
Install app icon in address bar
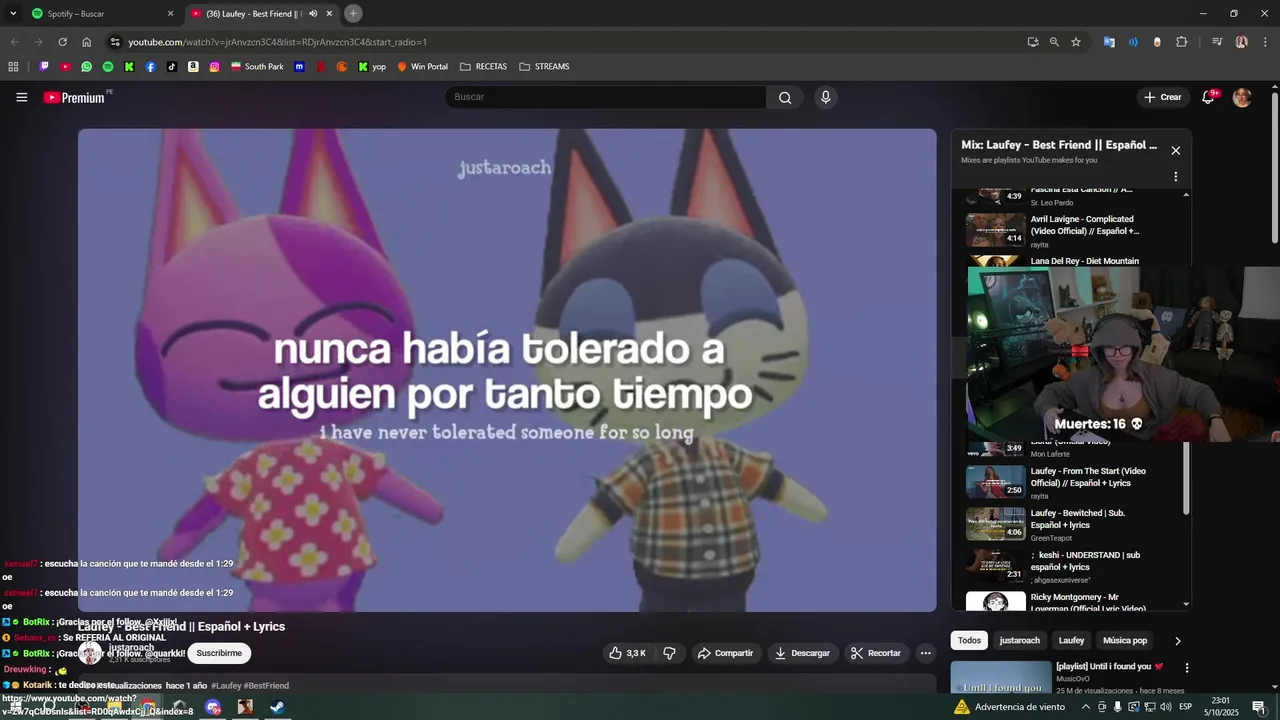pos(1033,42)
